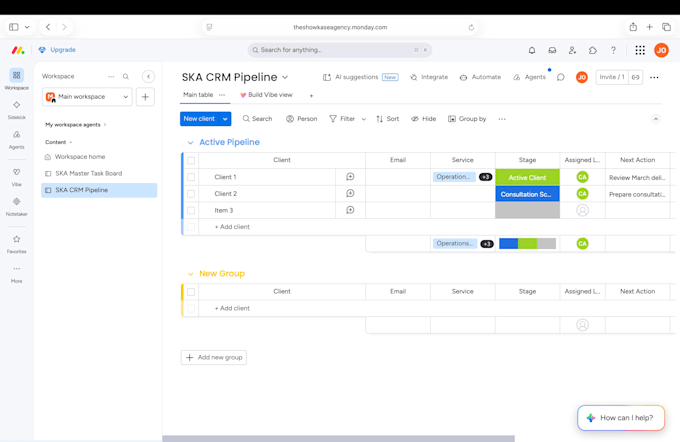
Task: Open conversation for Client 2
Action: 350,193
